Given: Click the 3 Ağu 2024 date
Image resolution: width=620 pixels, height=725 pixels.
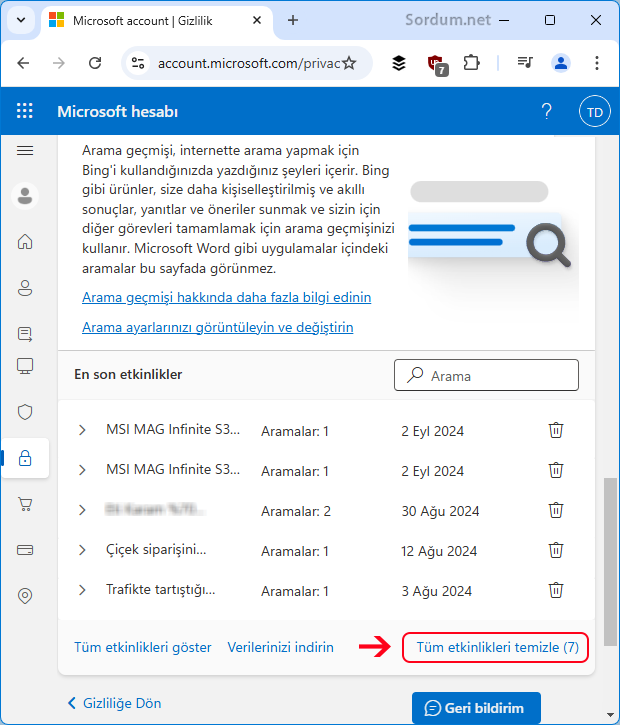Looking at the screenshot, I should coord(436,591).
